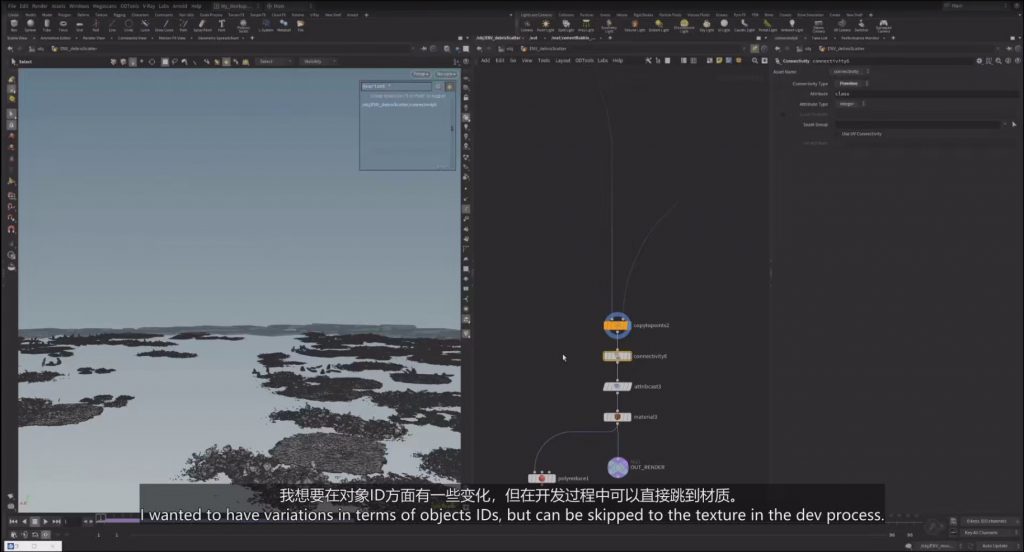Open the network editor Layout menu
This screenshot has width=1024, height=552.
[x=562, y=61]
